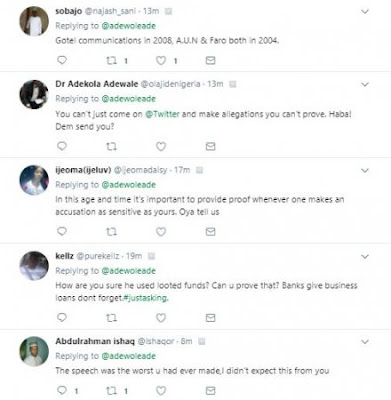391x400 pixels.
Task: Reply to Dr Adekola Adewale's tweet
Action: (62, 146)
